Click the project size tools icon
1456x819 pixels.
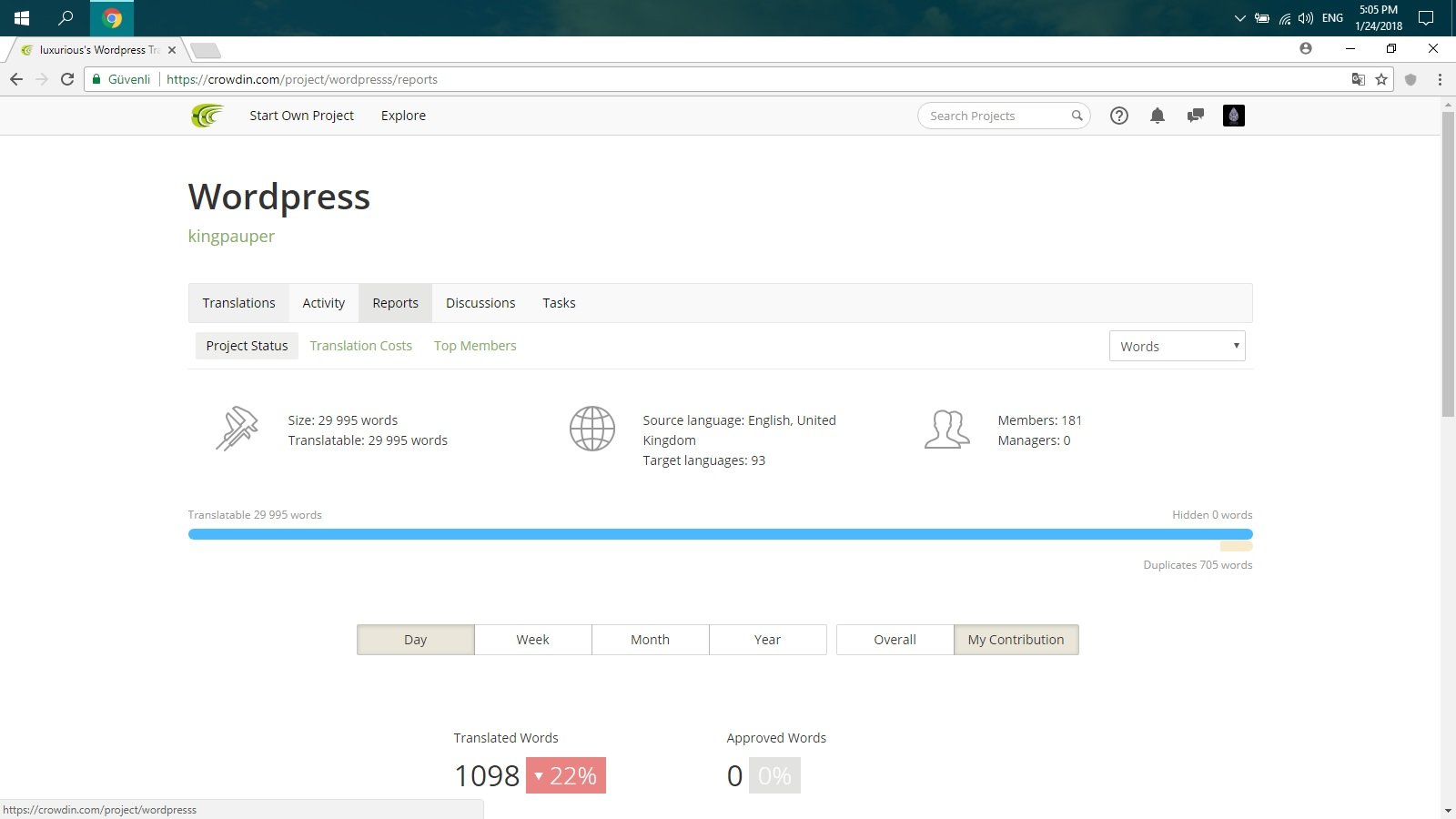237,429
